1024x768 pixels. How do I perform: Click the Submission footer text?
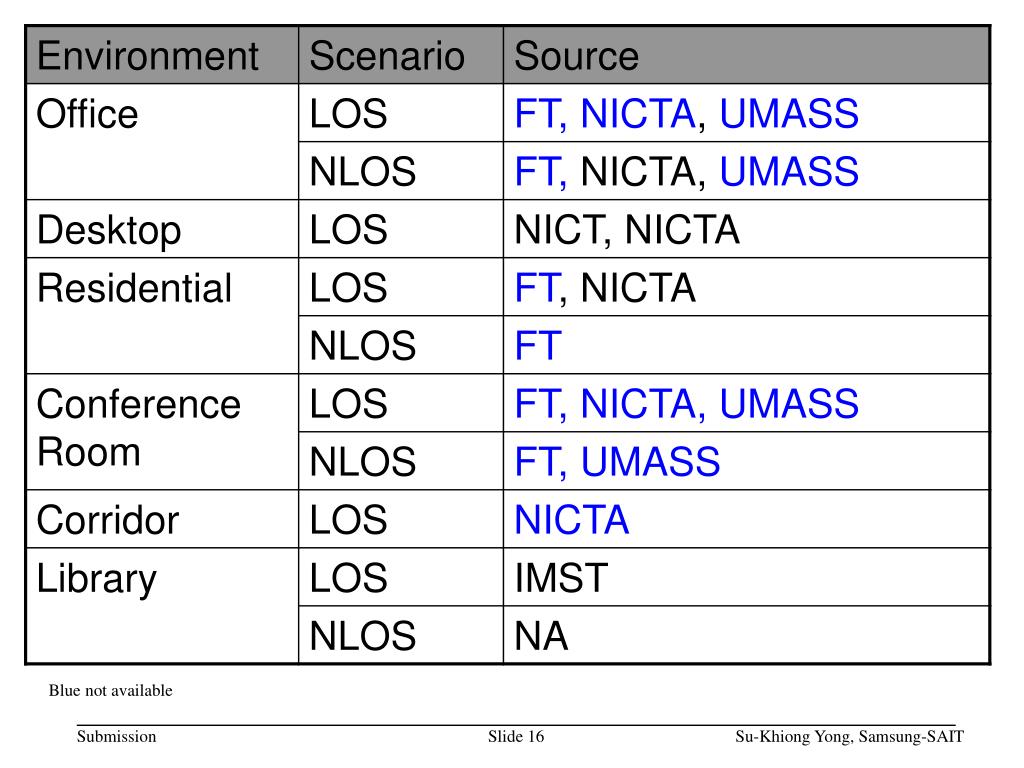coord(116,737)
